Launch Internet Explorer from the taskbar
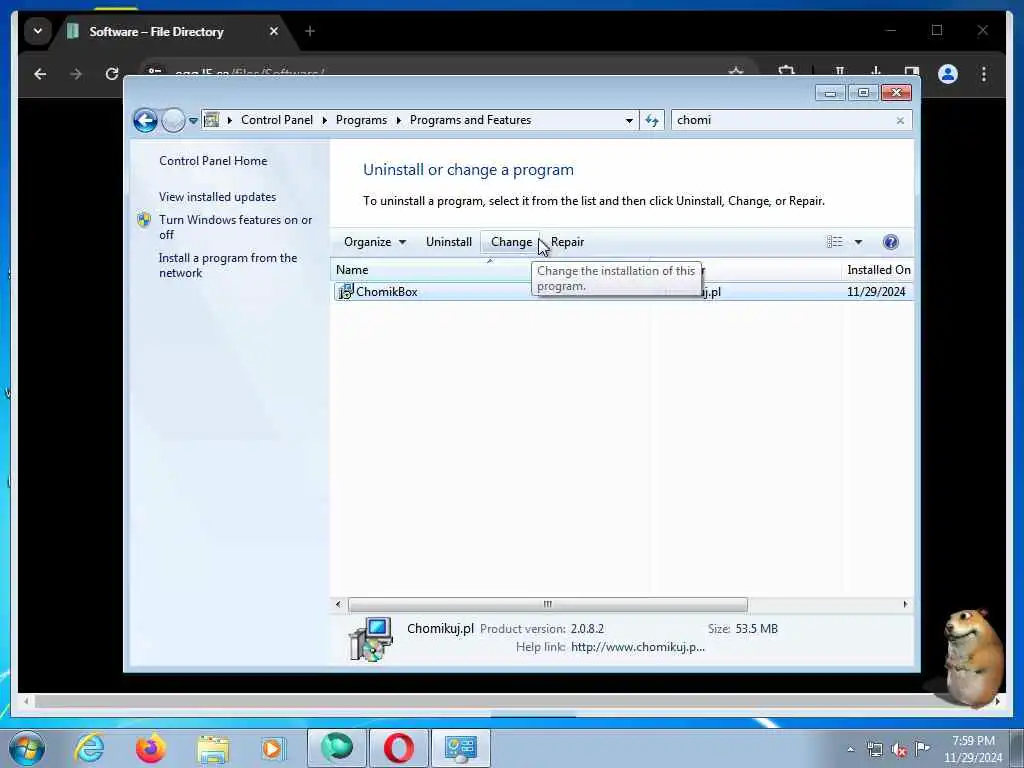This screenshot has width=1024, height=768. tap(89, 748)
